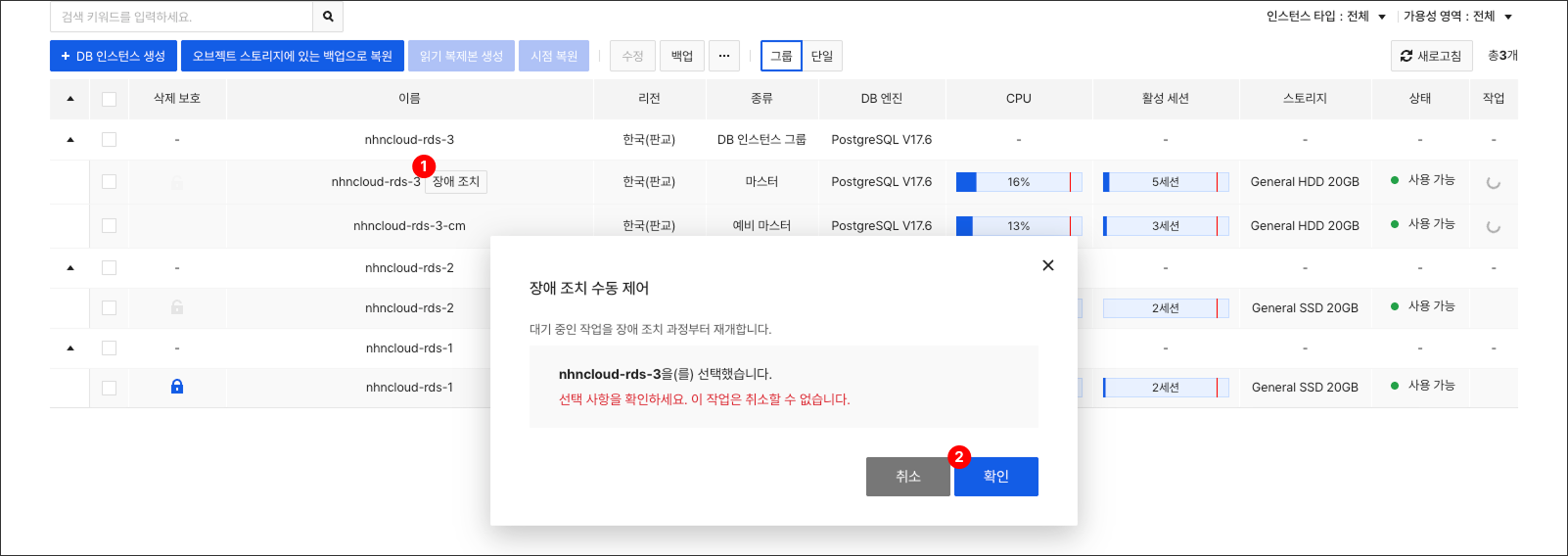The height and width of the screenshot is (556, 1568).
Task: Click the 새로고침 button
Action: [x=1432, y=56]
